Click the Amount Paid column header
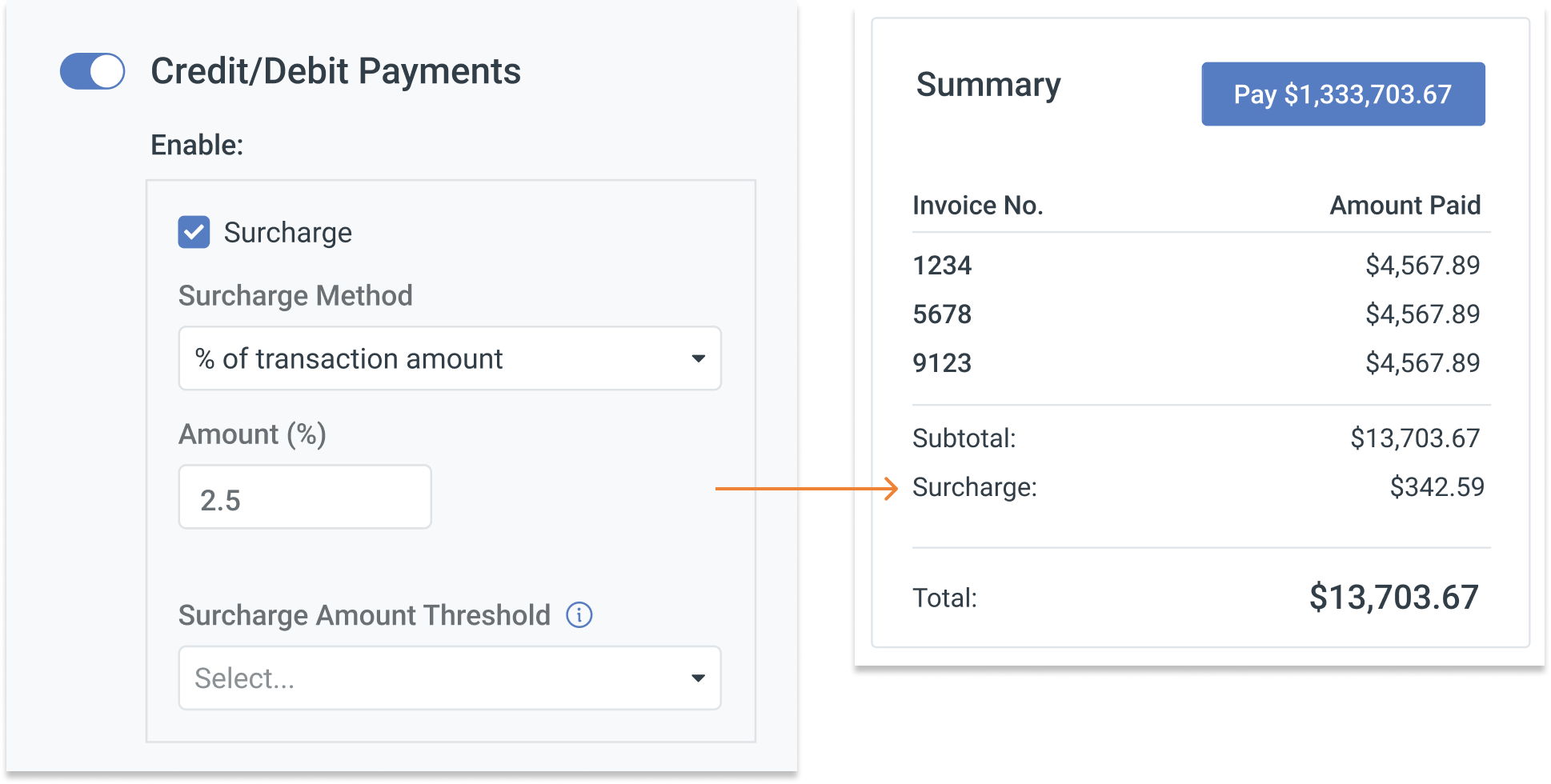This screenshot has height=784, width=1551. point(1405,206)
